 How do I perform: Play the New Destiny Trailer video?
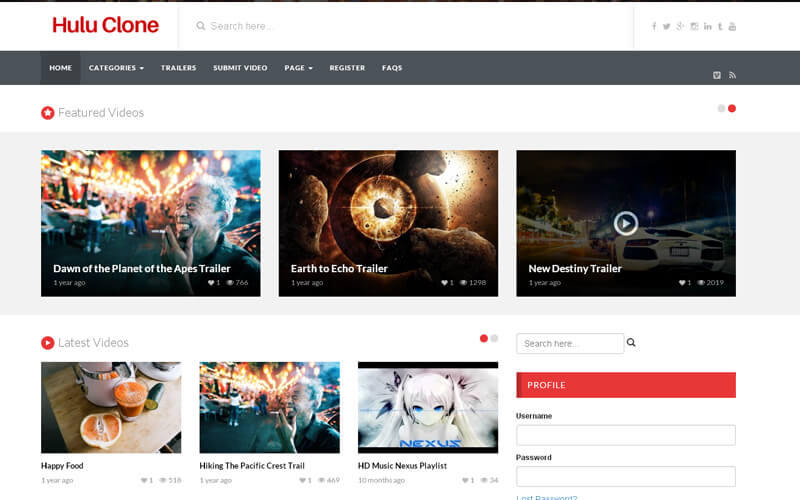coord(626,223)
